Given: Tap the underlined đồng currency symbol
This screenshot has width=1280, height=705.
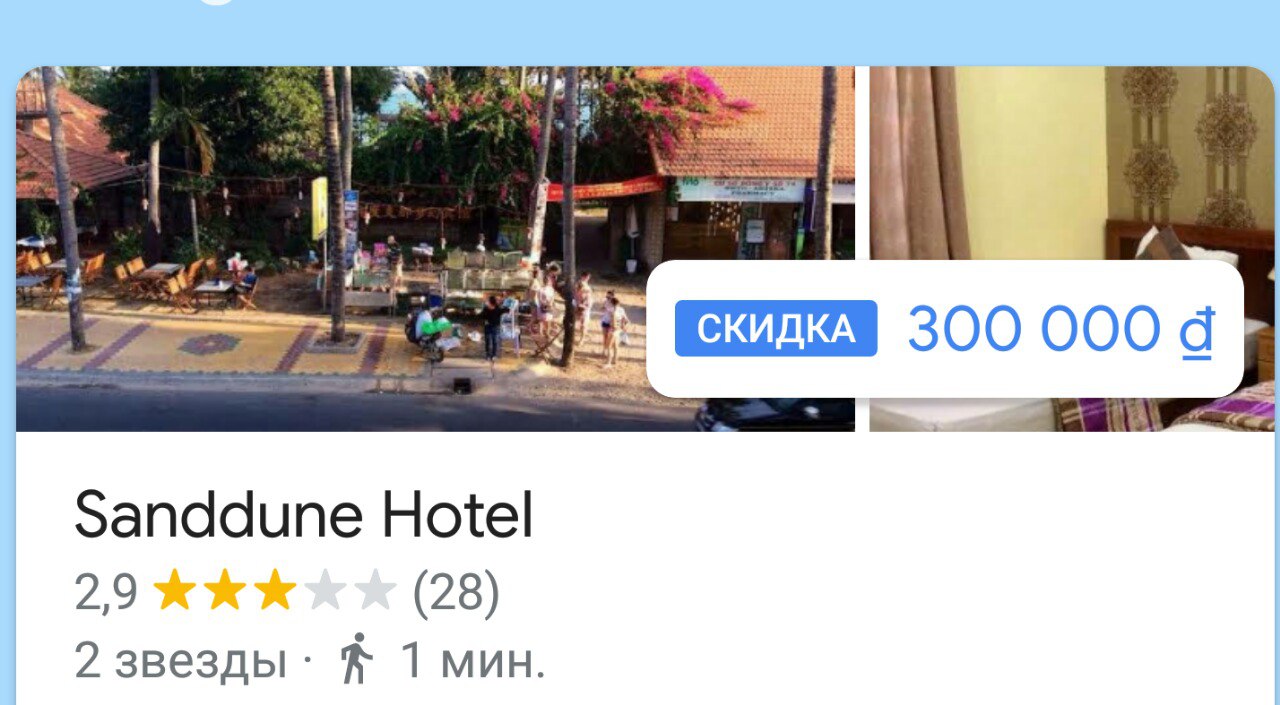Looking at the screenshot, I should pyautogui.click(x=1196, y=330).
